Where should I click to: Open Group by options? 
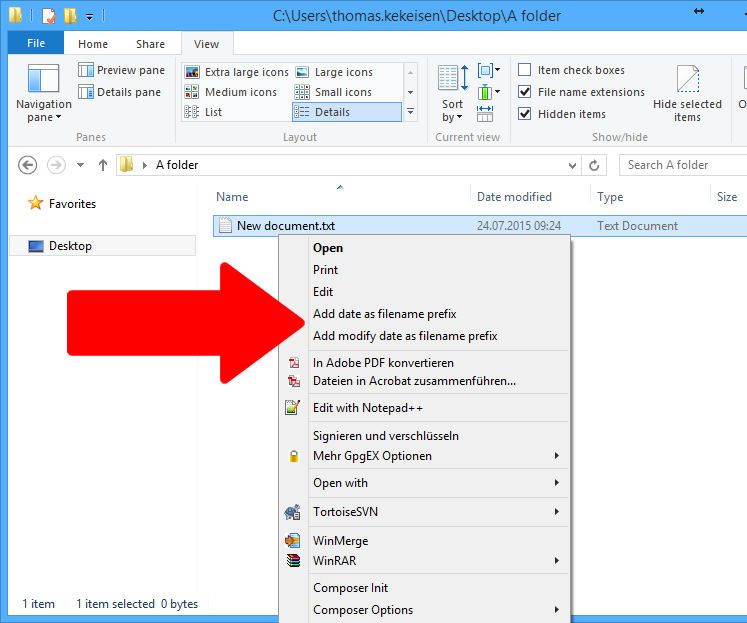tap(489, 70)
